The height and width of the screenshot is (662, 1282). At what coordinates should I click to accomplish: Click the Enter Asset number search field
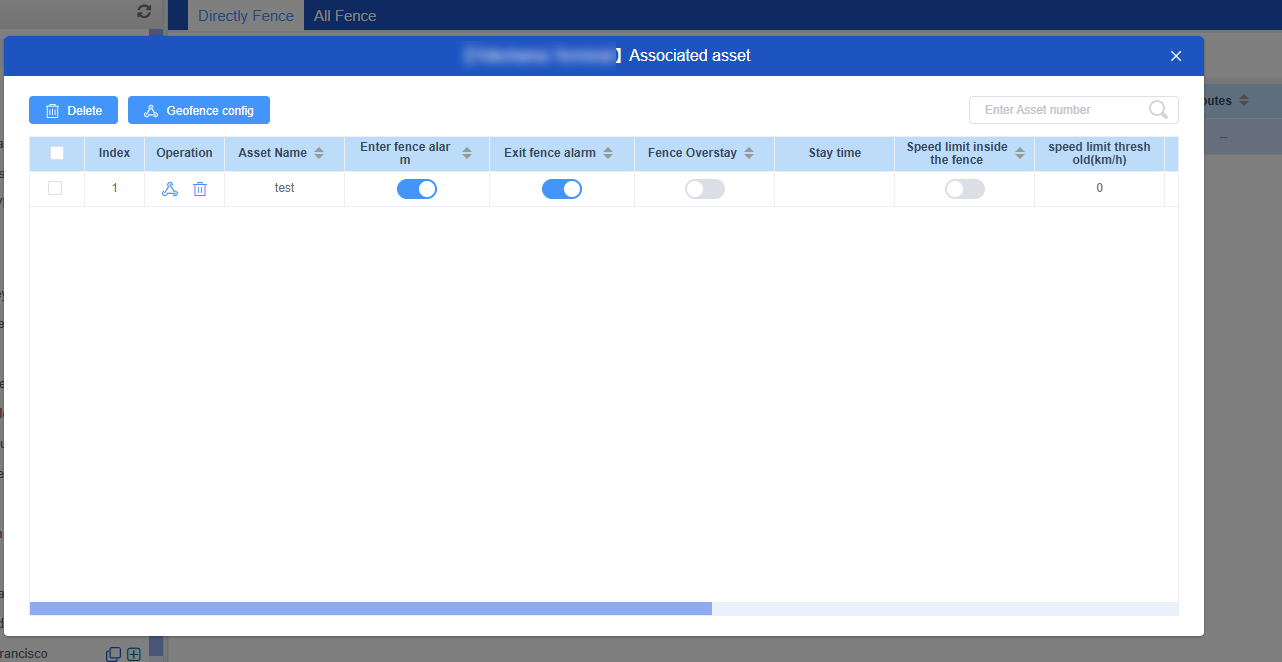pos(1060,110)
